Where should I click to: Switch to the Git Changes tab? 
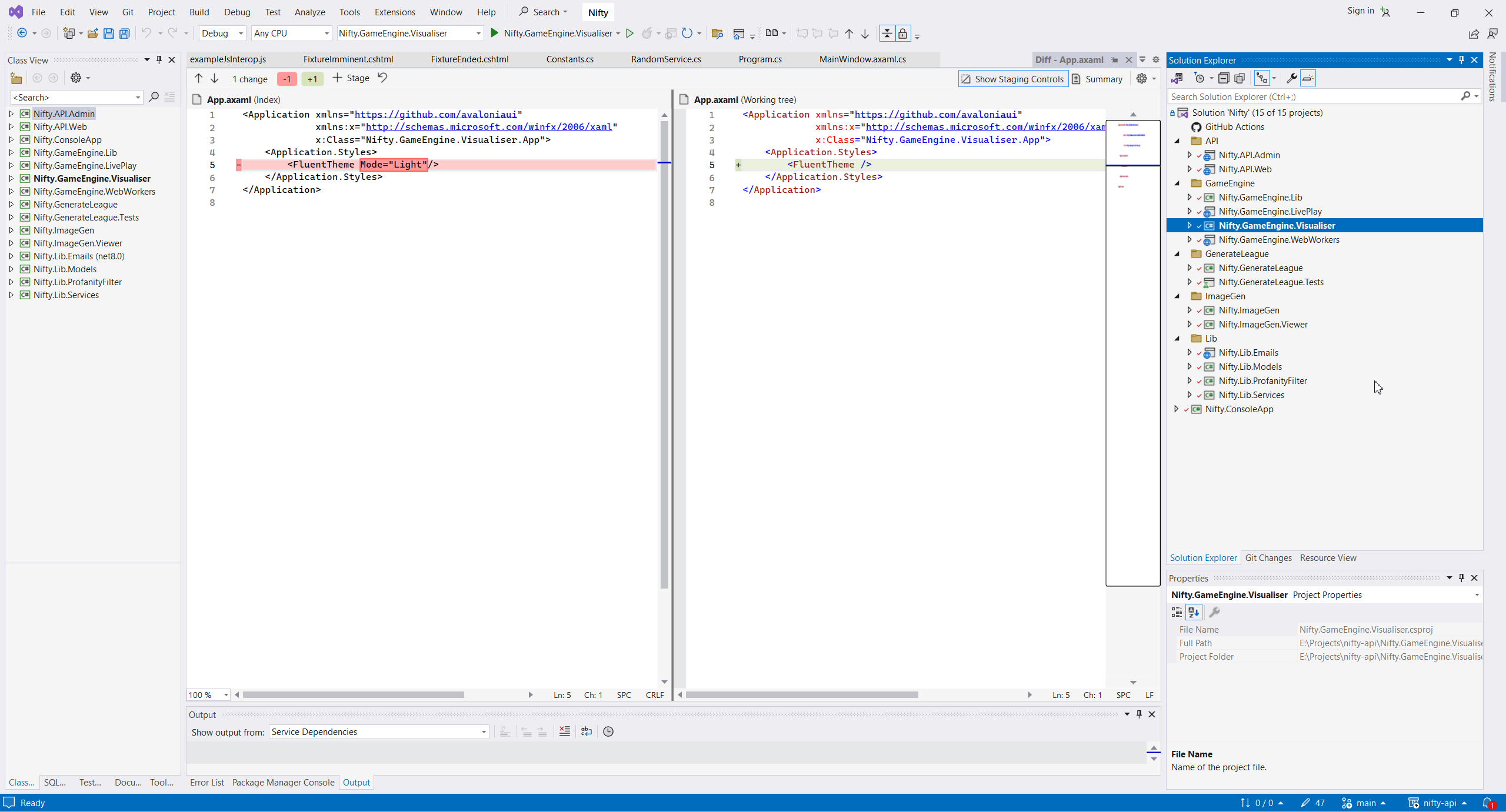(x=1268, y=557)
